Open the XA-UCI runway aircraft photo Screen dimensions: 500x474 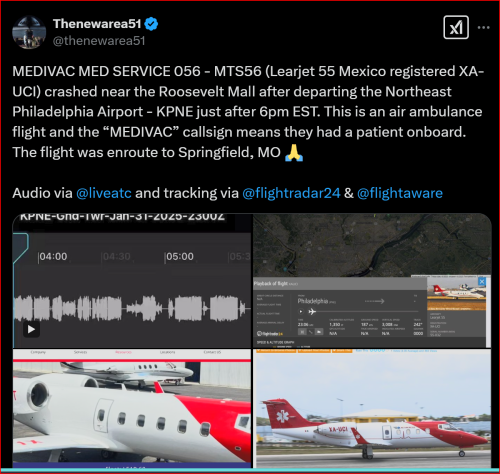372,408
